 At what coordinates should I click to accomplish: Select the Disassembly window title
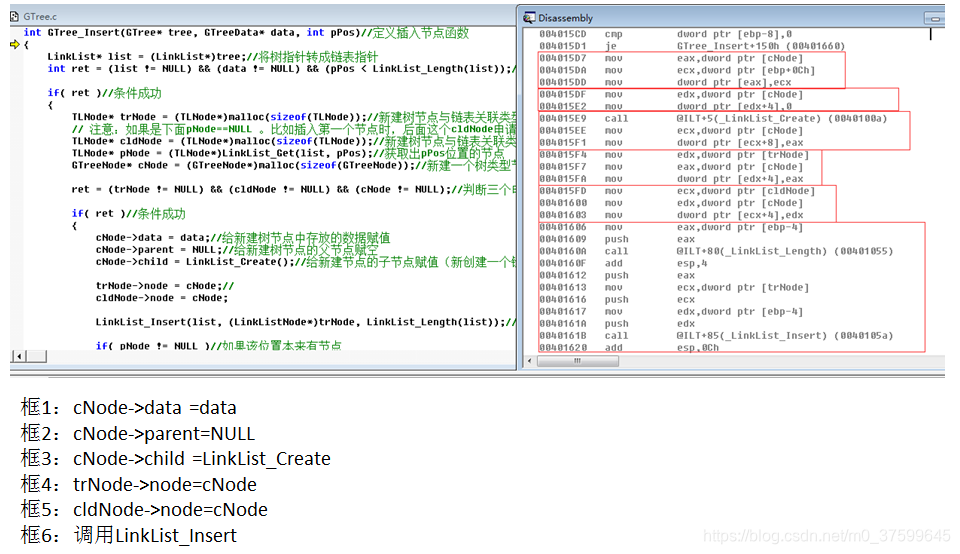click(x=565, y=18)
